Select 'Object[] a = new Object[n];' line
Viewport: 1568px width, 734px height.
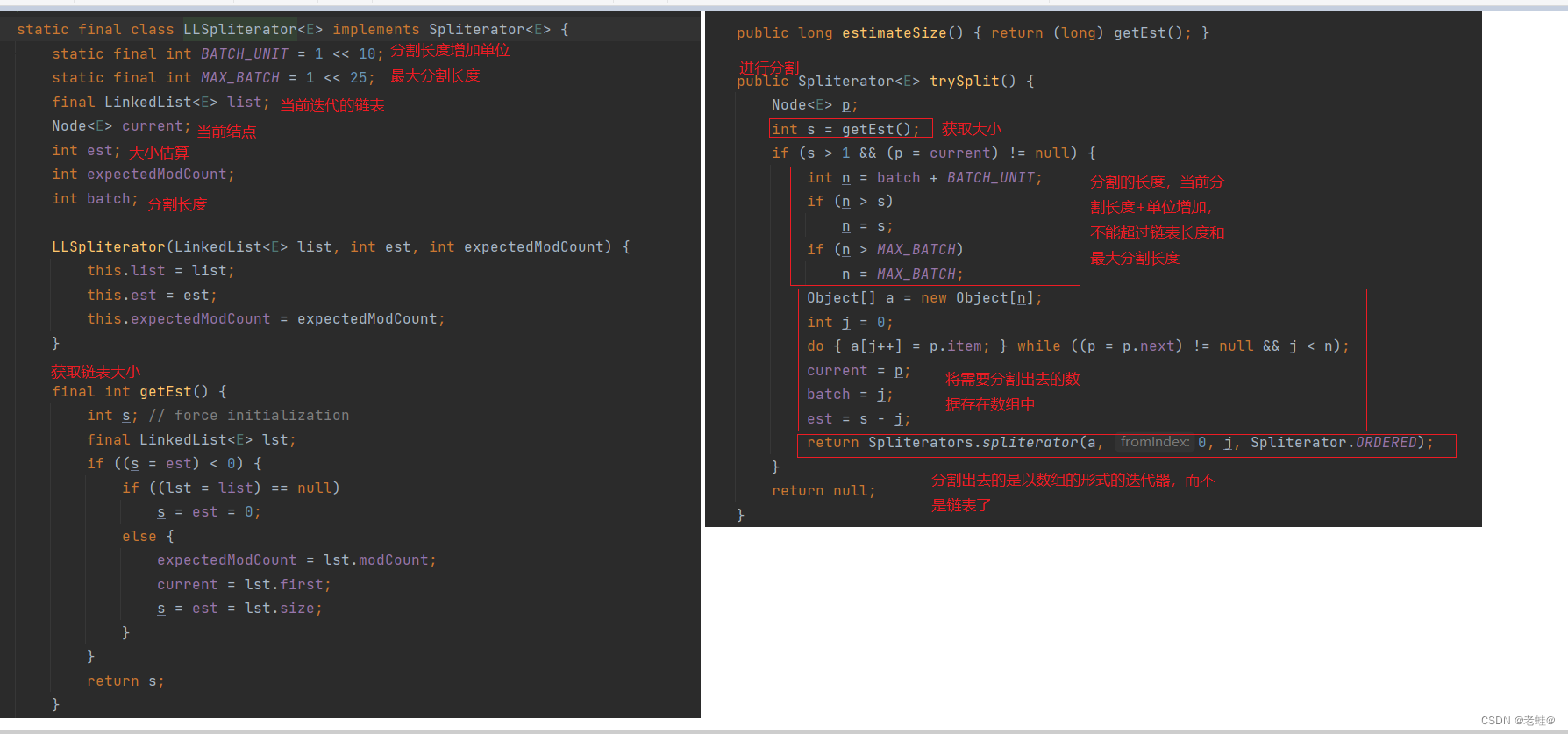(925, 298)
